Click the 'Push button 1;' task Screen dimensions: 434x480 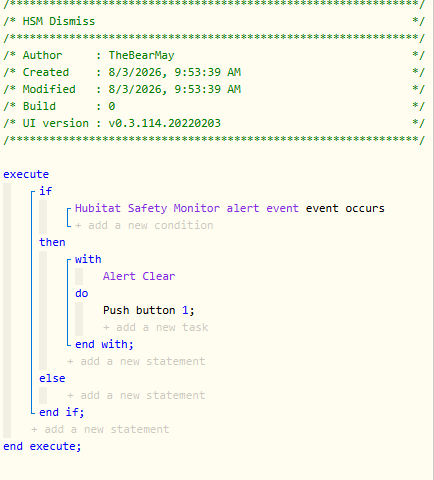coord(149,310)
